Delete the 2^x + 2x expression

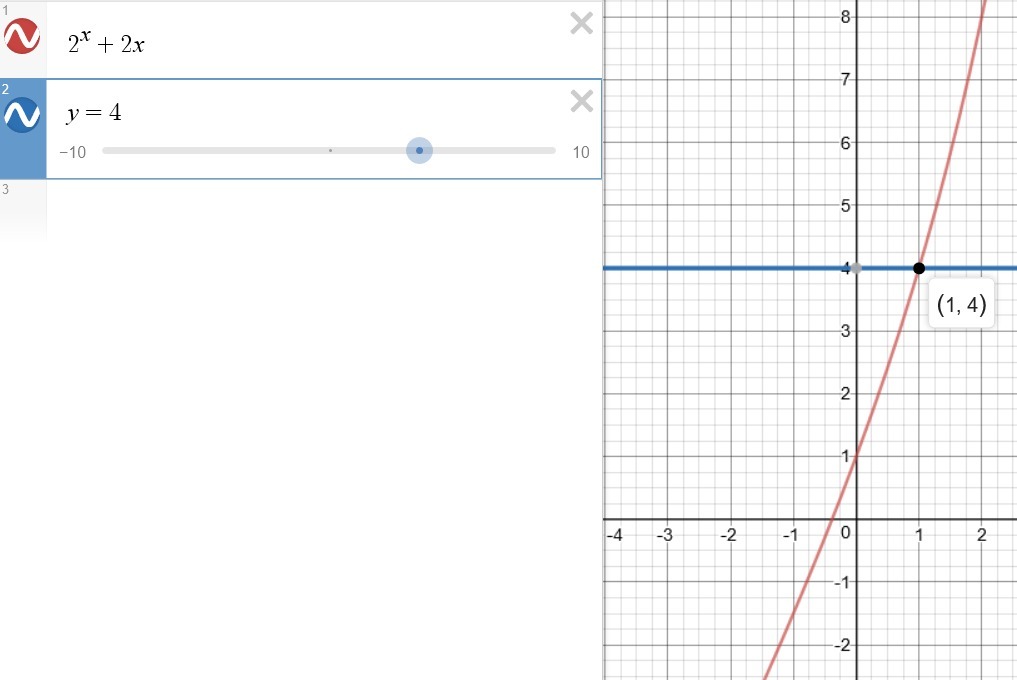(x=581, y=24)
